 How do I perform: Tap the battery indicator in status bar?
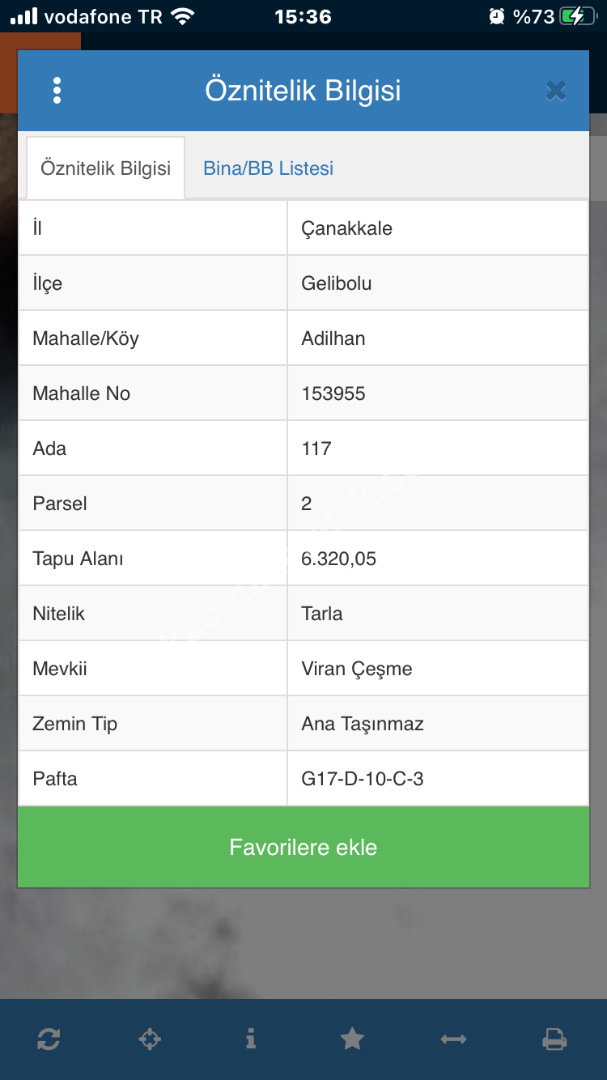[x=575, y=16]
